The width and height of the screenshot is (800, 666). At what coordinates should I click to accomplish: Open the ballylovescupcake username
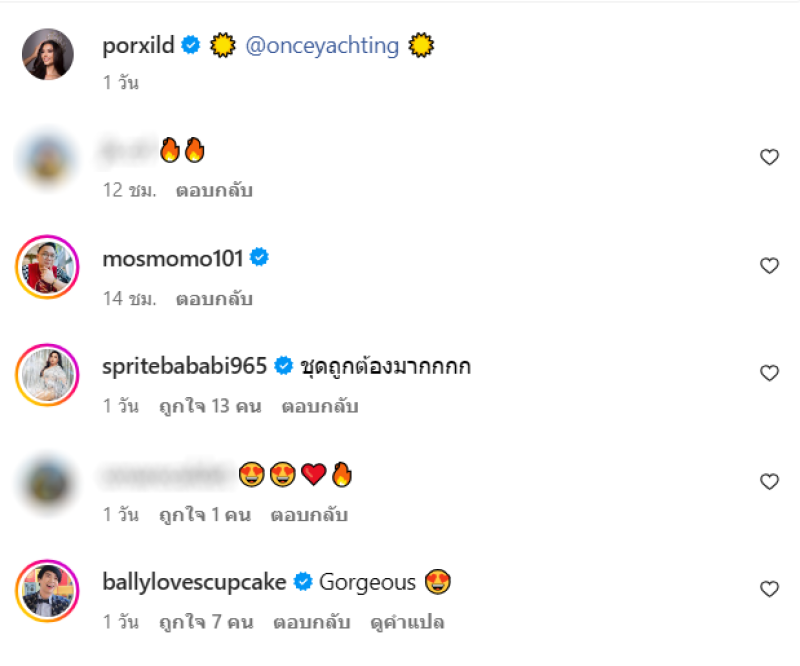click(x=194, y=582)
